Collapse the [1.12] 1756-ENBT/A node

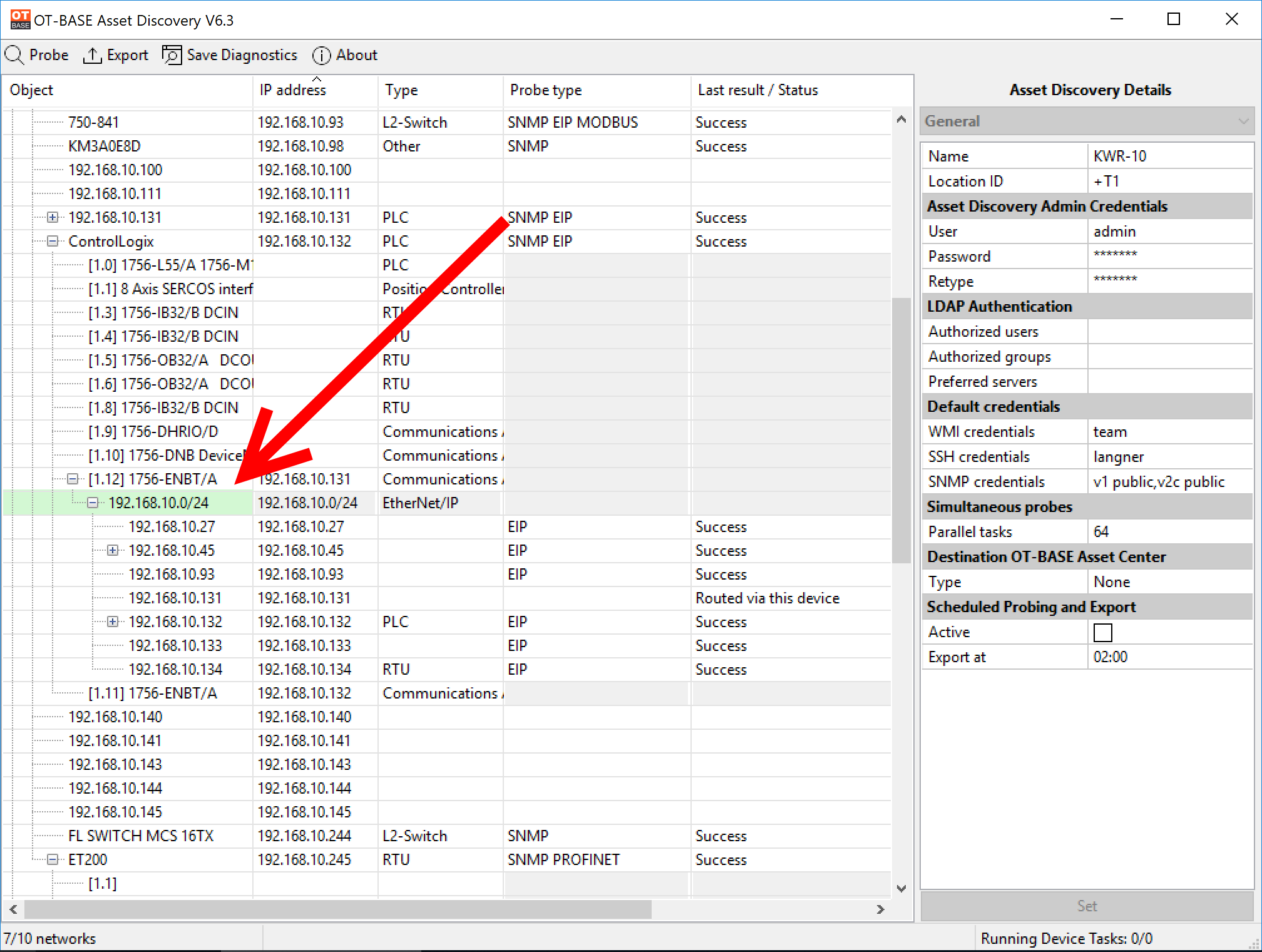(x=73, y=479)
